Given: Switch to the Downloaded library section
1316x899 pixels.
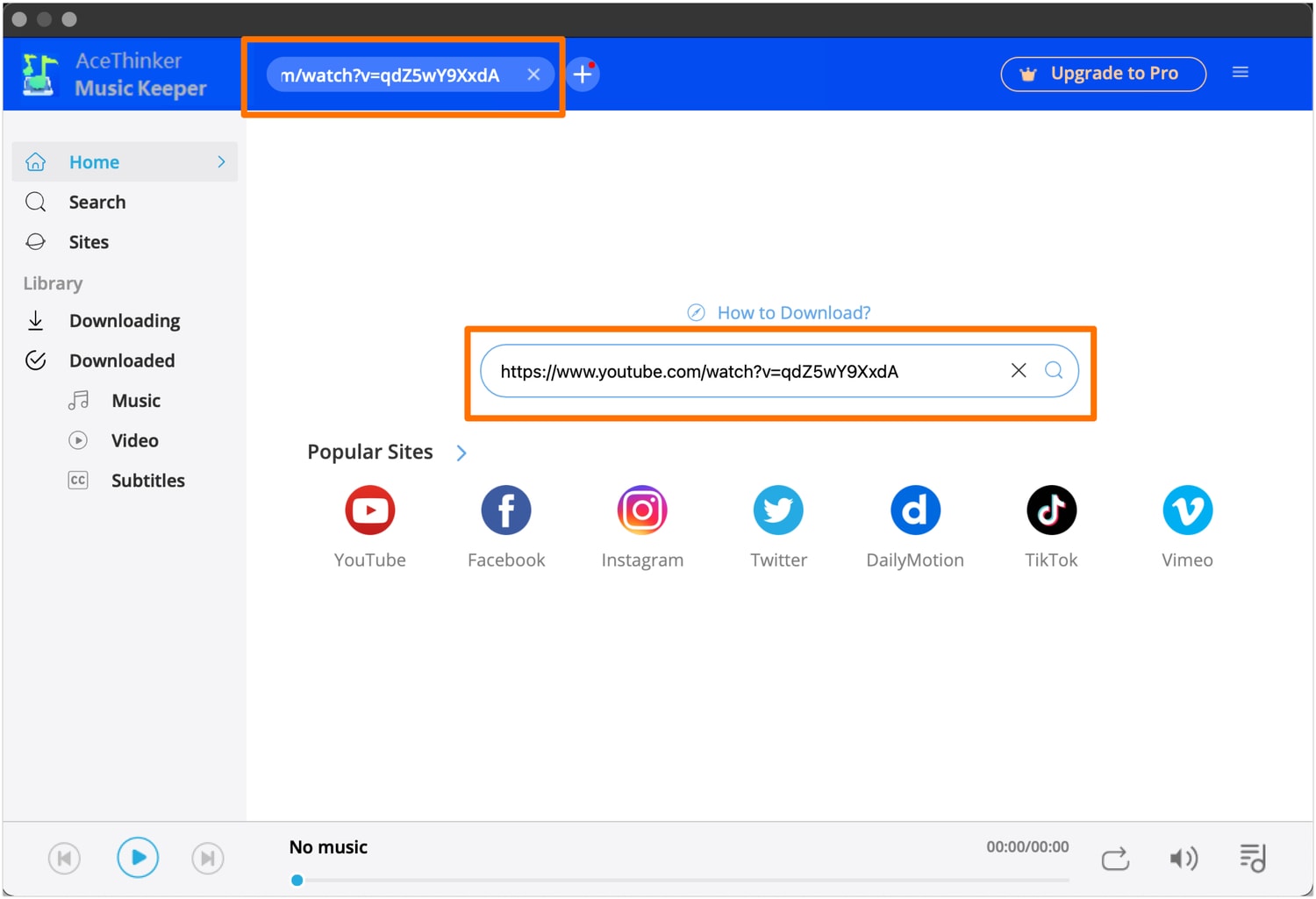Looking at the screenshot, I should [x=122, y=360].
